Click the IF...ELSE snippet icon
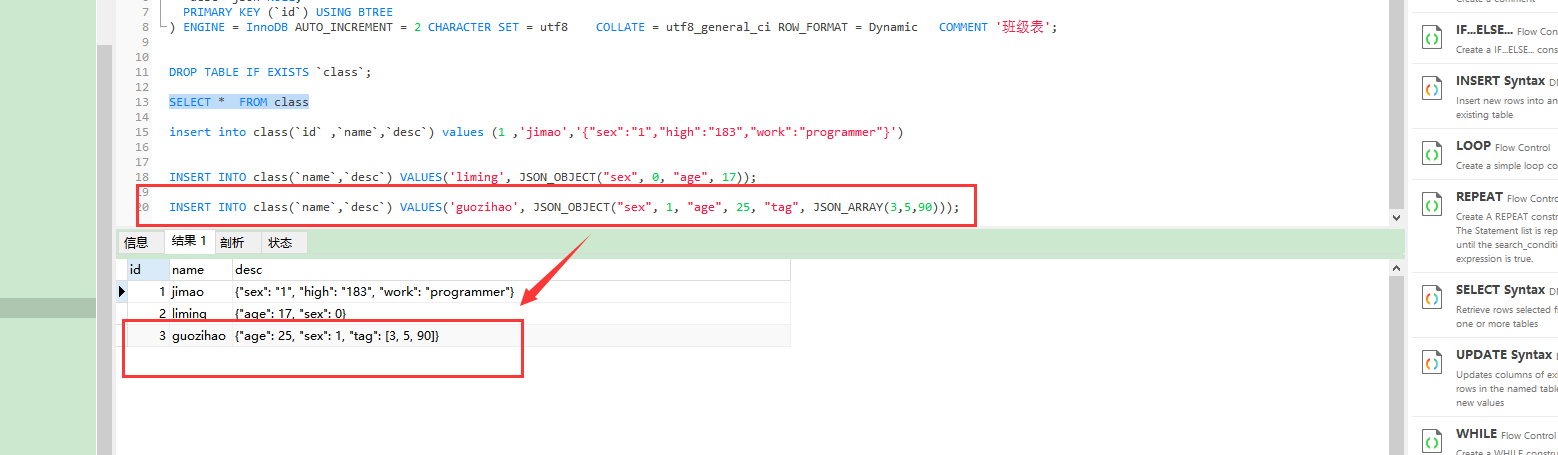Image resolution: width=1558 pixels, height=455 pixels. click(x=1432, y=38)
